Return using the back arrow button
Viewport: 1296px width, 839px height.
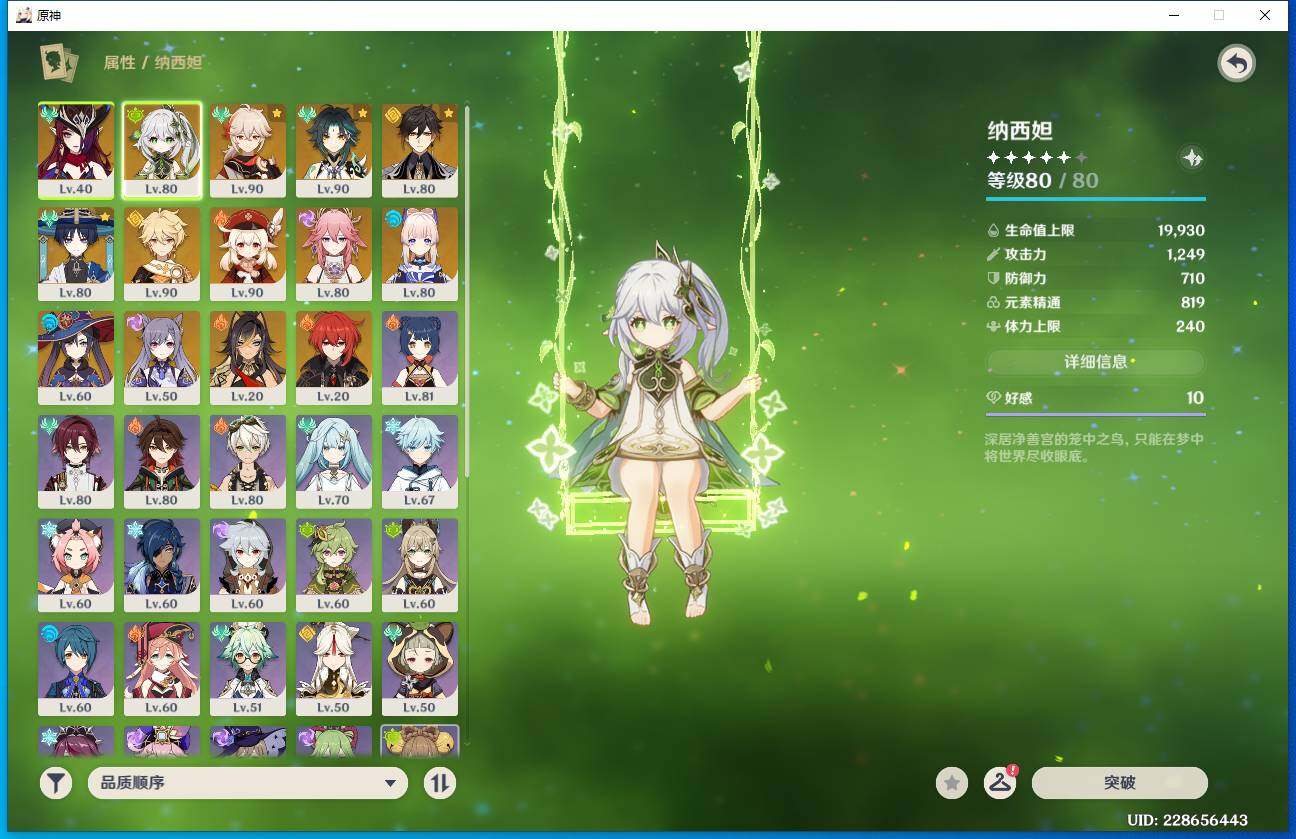coord(1237,64)
